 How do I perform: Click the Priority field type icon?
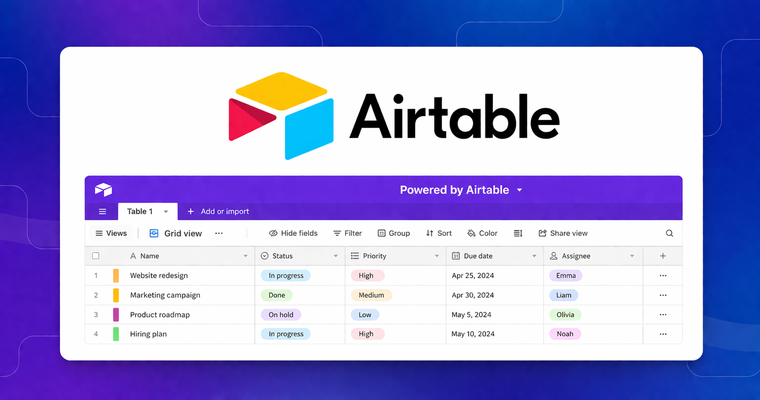point(355,256)
